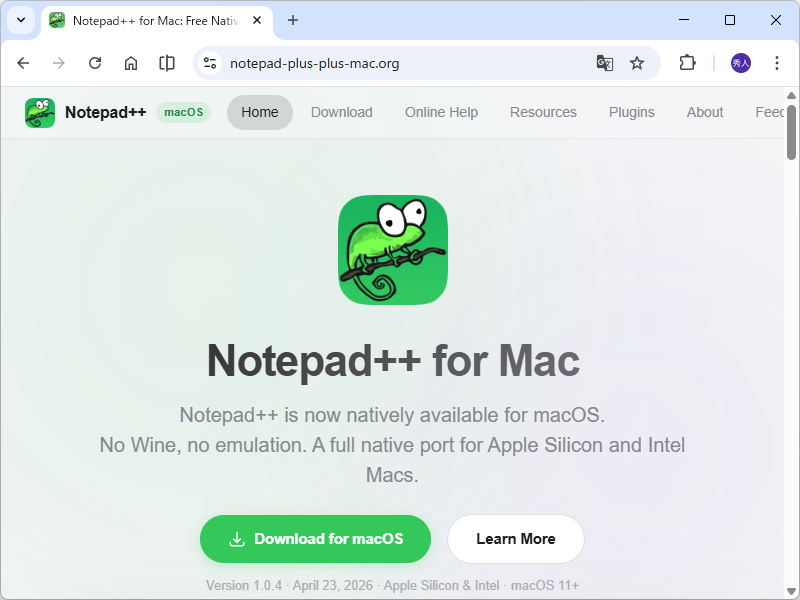Expand the tab search chevron
Image resolution: width=800 pixels, height=600 pixels.
(21, 20)
